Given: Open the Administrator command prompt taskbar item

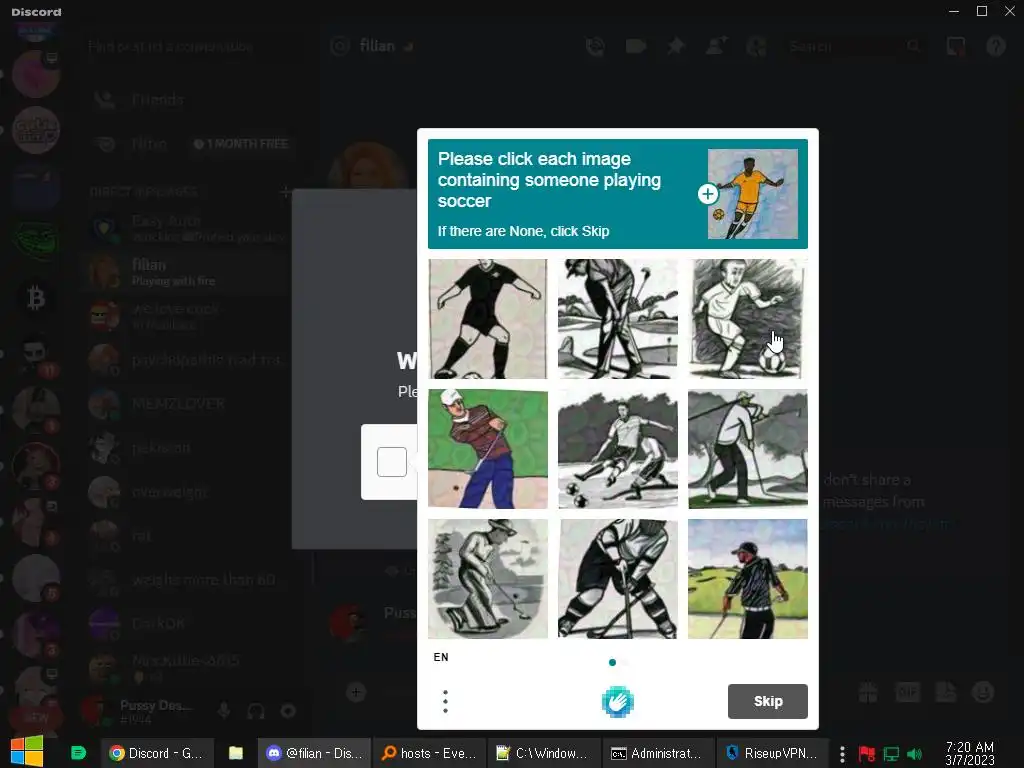Looking at the screenshot, I should click(x=658, y=753).
